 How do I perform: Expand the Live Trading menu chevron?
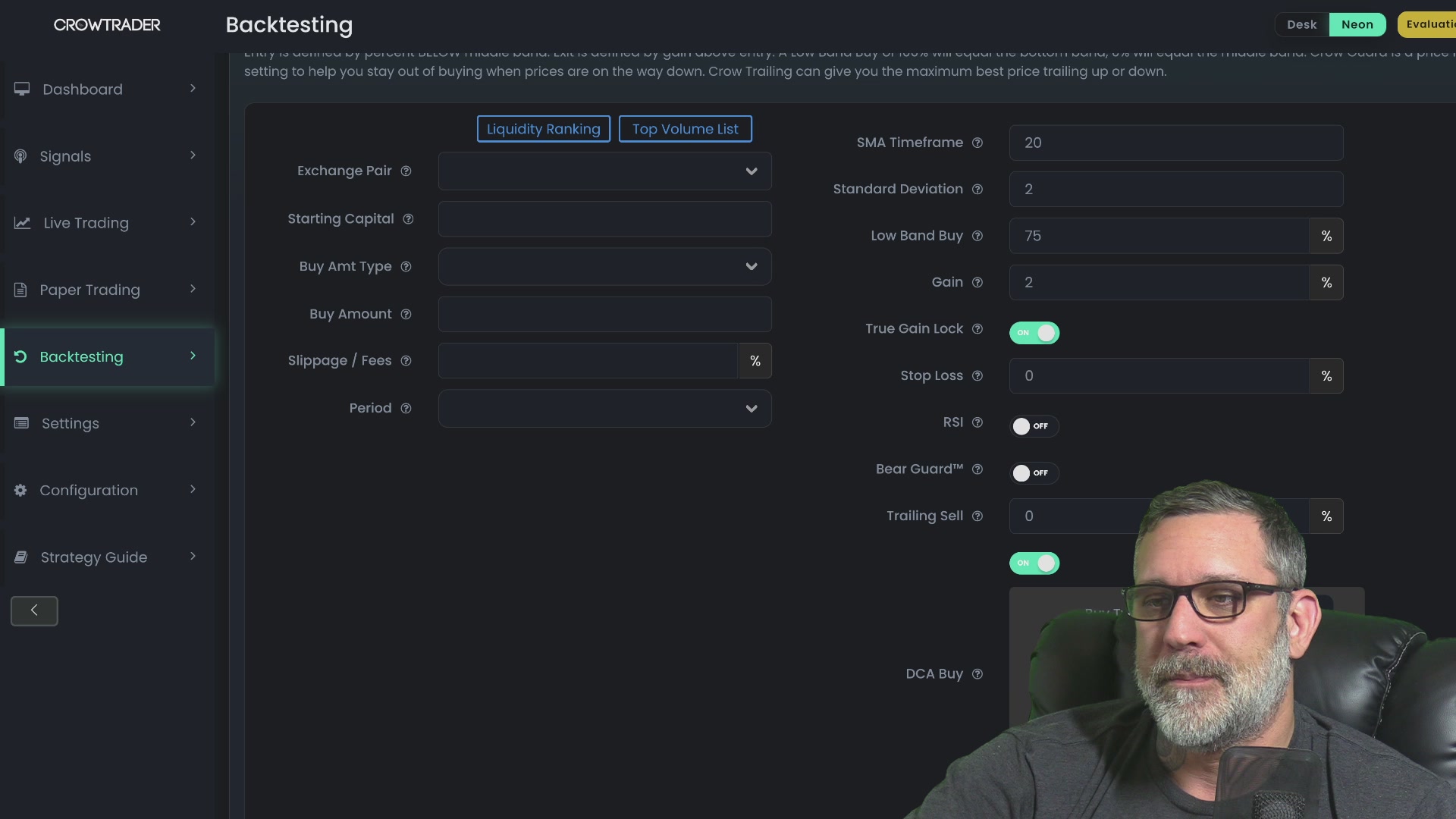[x=193, y=222]
